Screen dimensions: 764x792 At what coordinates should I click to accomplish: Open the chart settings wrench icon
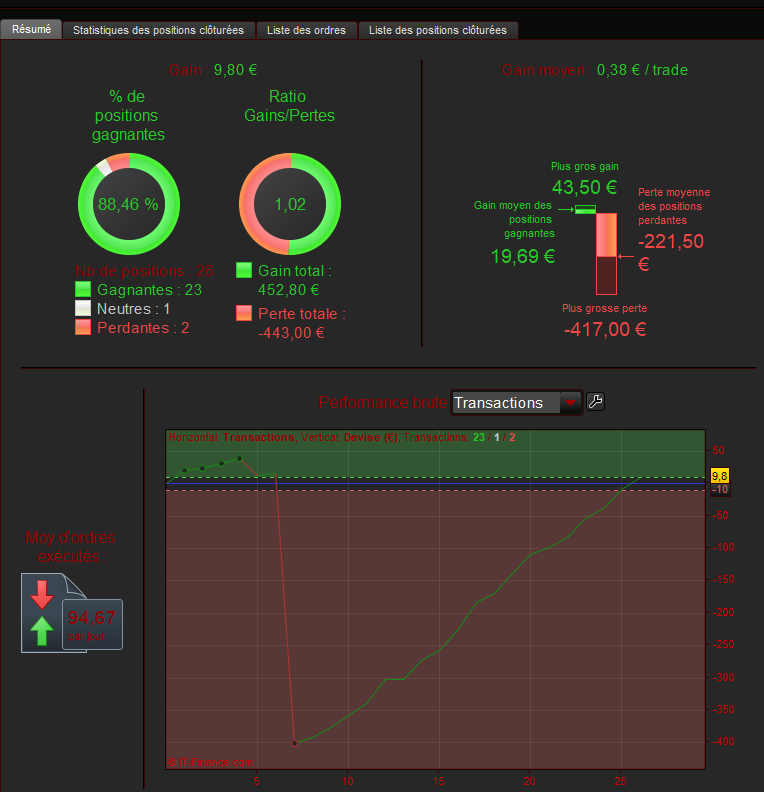pyautogui.click(x=595, y=402)
